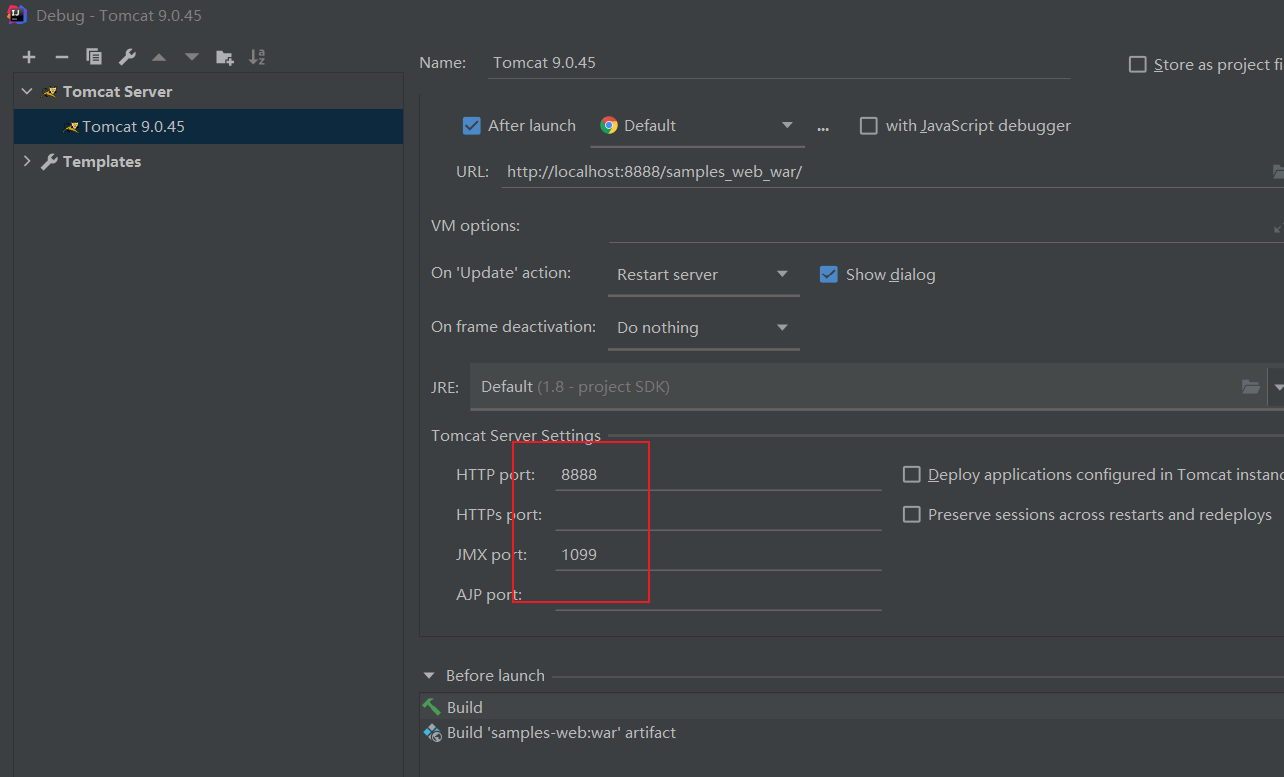Uncheck the After launch checkbox

[472, 126]
